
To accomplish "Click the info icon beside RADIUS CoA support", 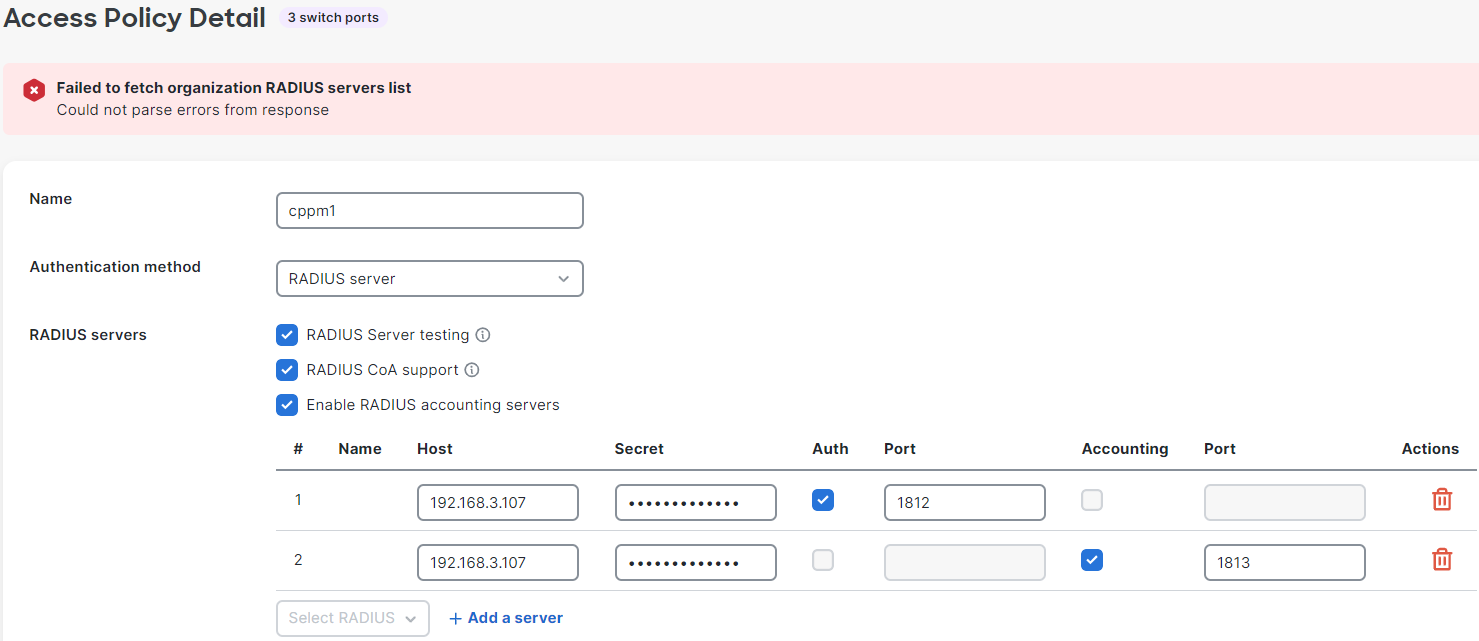I will 472,370.
